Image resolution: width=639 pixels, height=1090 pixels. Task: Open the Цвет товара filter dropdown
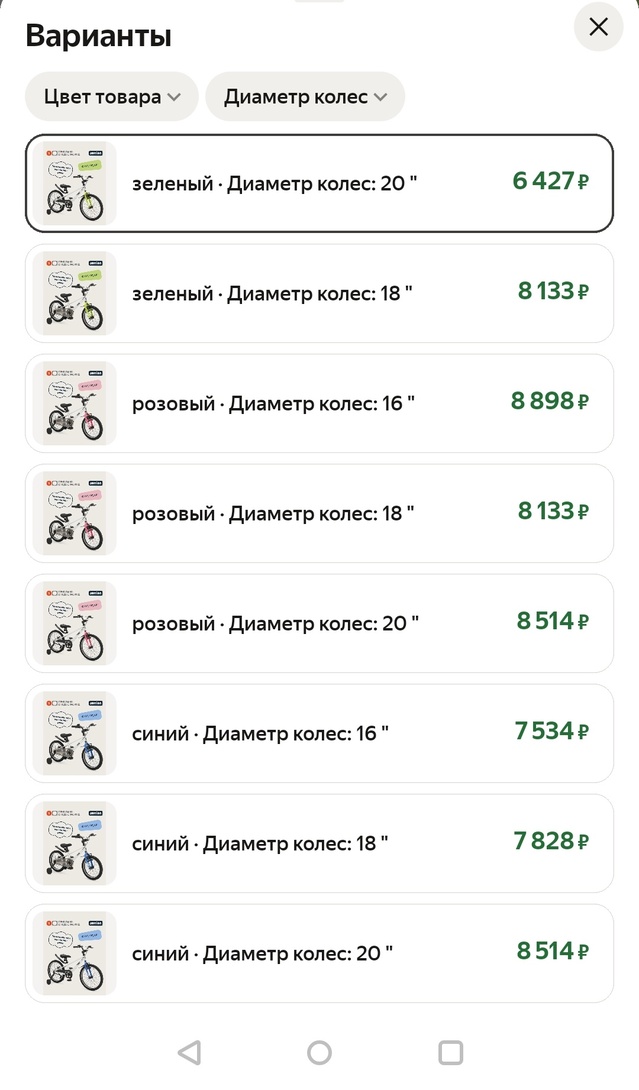pos(111,96)
